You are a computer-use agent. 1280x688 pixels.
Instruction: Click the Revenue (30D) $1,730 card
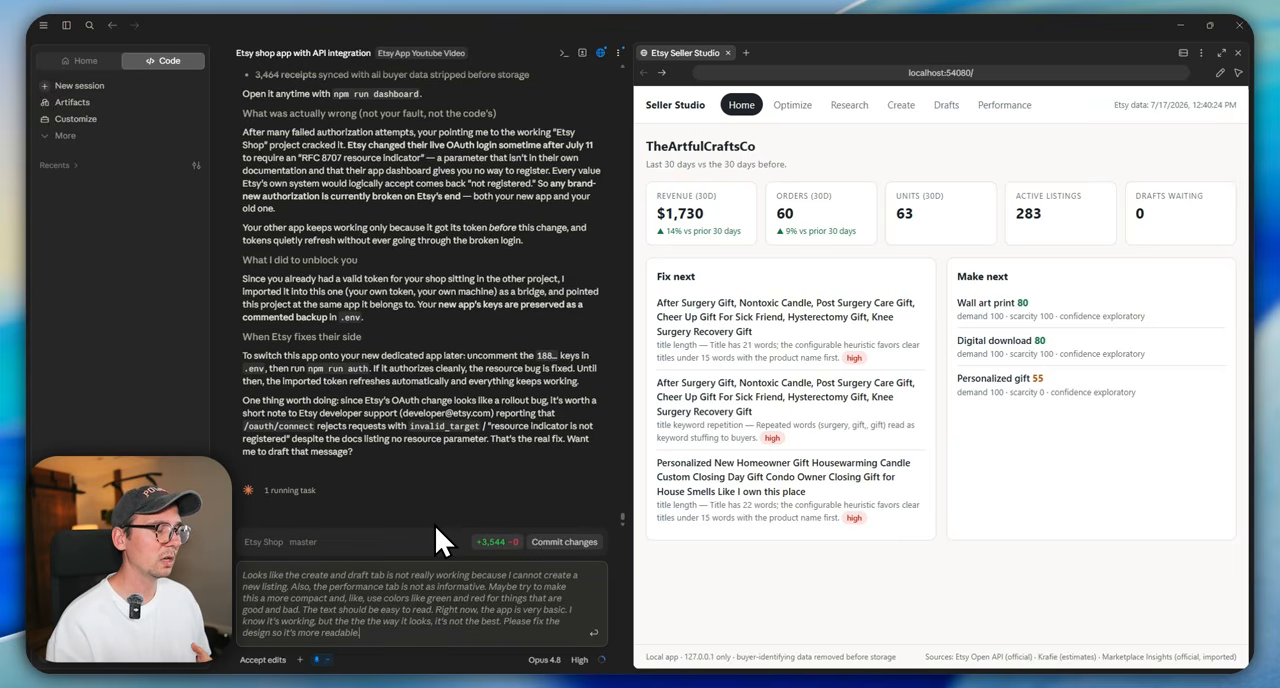click(702, 214)
